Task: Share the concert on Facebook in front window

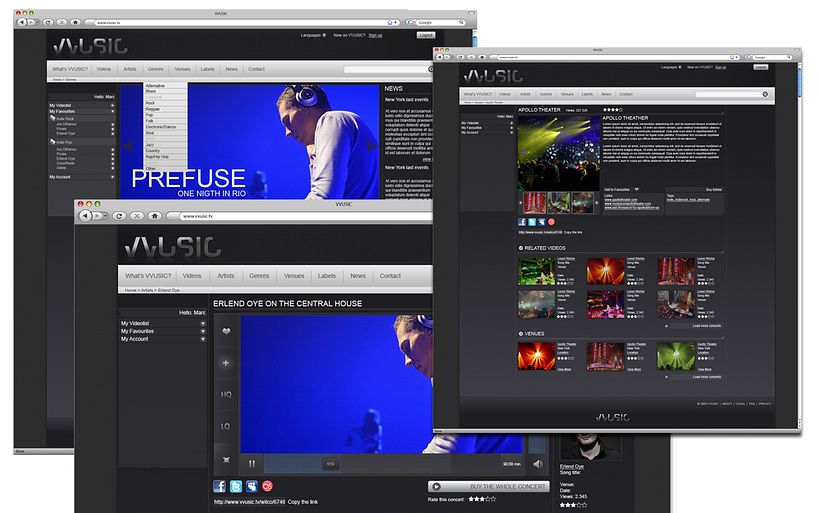Action: 220,486
